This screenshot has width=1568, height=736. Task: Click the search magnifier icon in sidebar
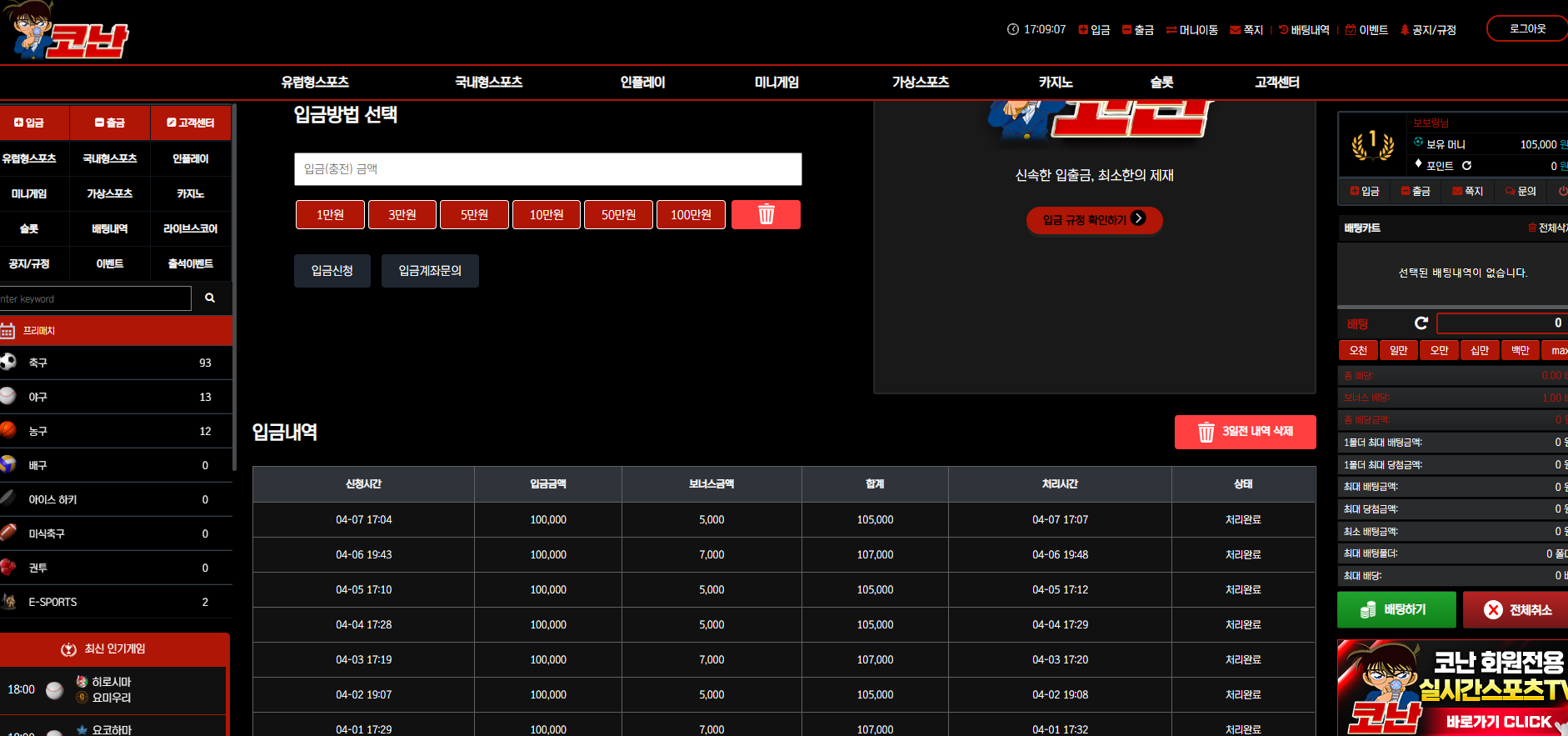(x=210, y=298)
